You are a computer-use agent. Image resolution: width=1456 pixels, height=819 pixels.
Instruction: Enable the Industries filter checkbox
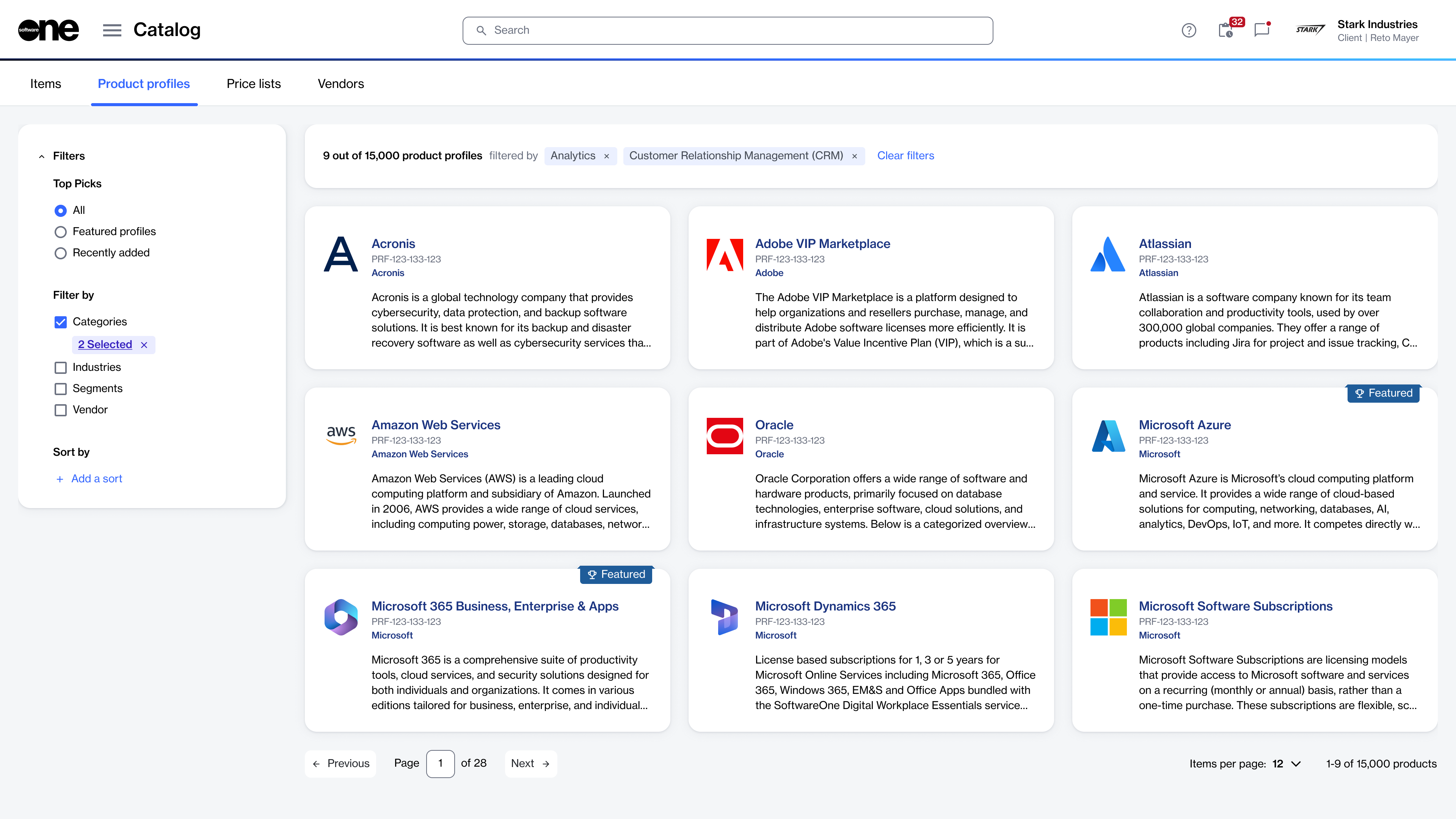point(61,367)
